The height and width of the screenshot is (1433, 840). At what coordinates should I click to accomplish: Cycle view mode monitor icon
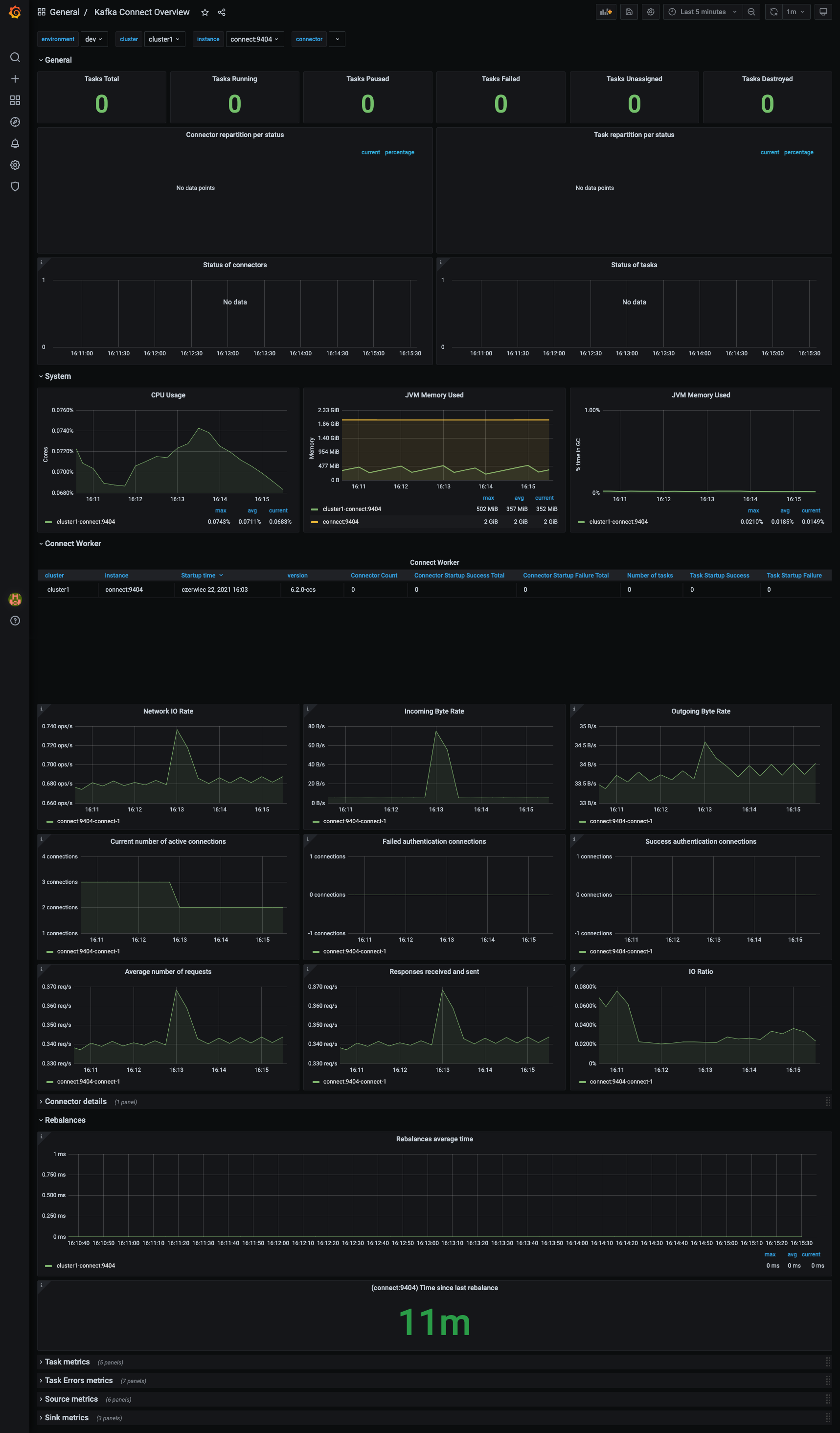coord(823,12)
